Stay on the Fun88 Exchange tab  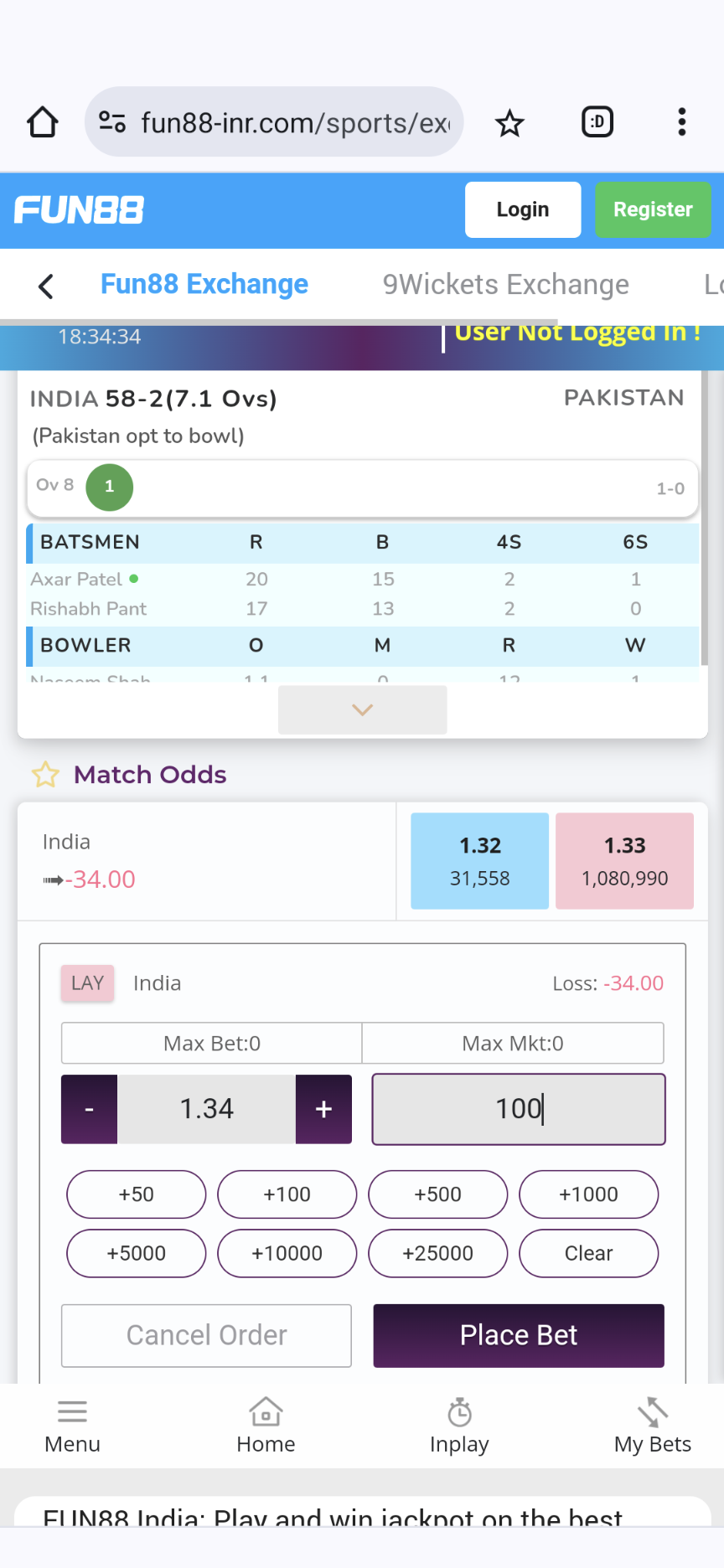(204, 284)
